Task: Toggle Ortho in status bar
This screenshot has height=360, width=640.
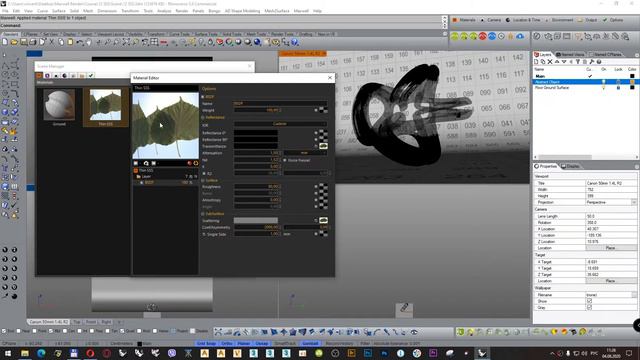Action: (x=227, y=344)
